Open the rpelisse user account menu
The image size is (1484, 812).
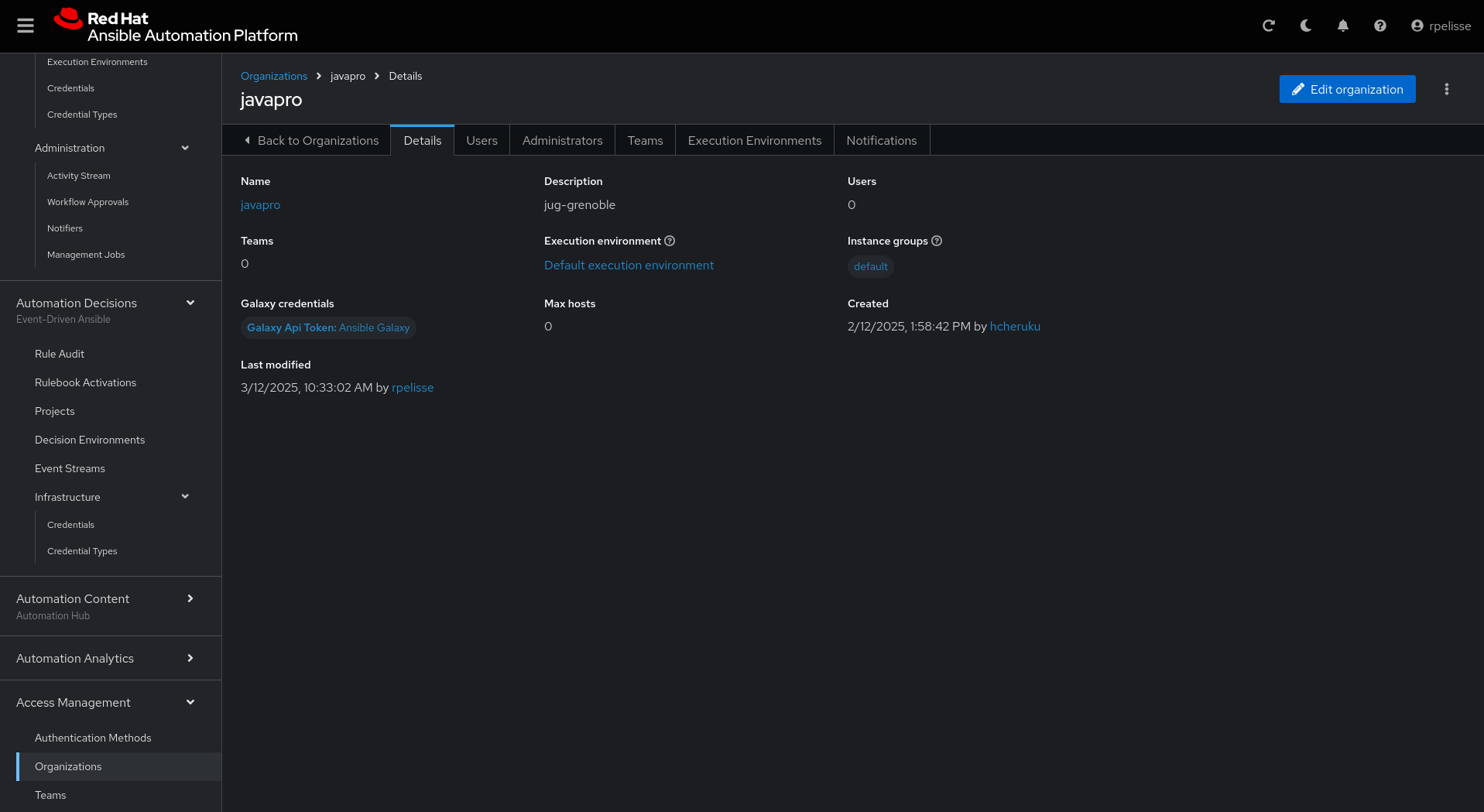tap(1441, 26)
